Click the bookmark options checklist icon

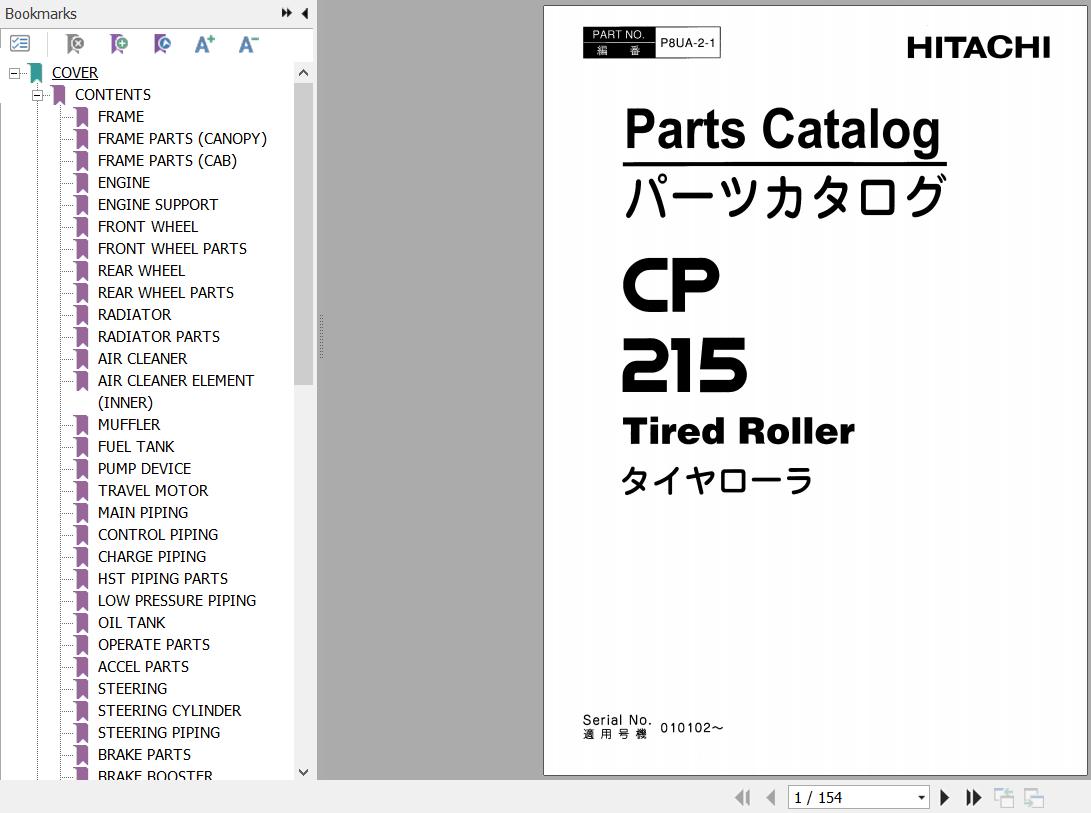click(20, 44)
